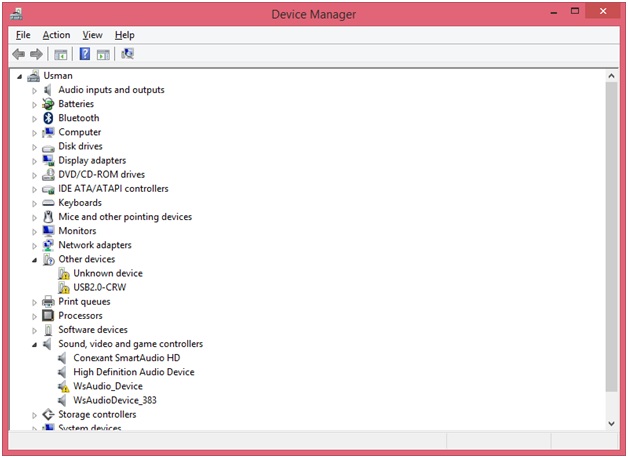Select the Conexant SmartAudio HD label
Image resolution: width=628 pixels, height=458 pixels.
[127, 358]
